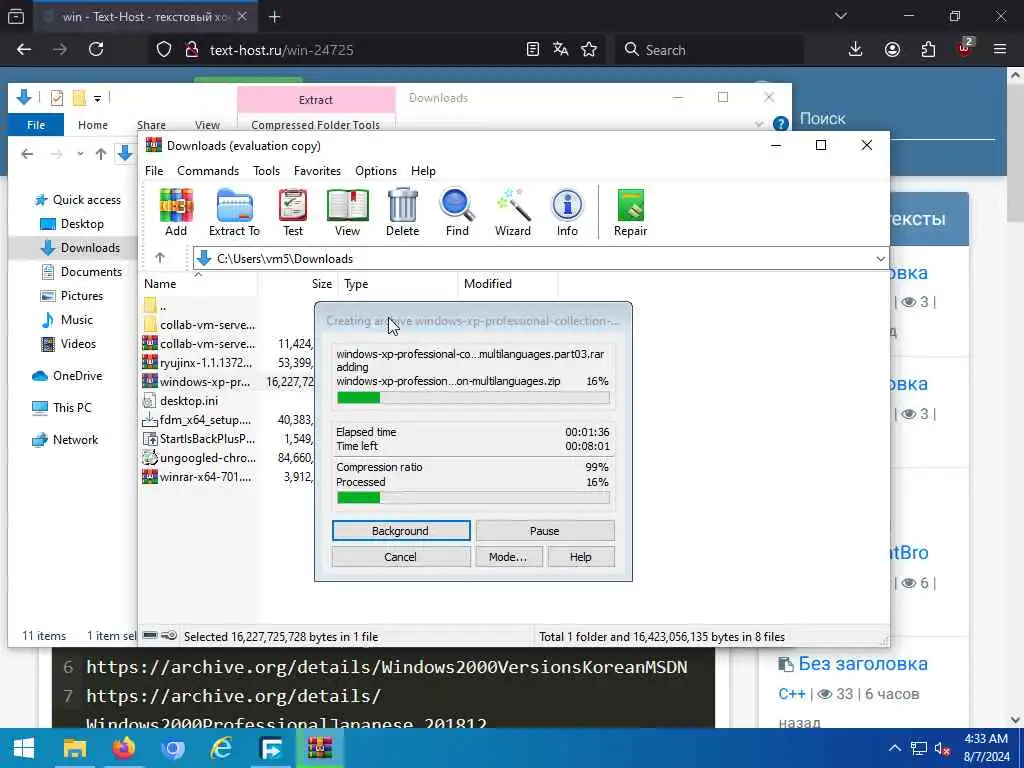Click the Repair toolbar icon
This screenshot has width=1024, height=768.
630,212
